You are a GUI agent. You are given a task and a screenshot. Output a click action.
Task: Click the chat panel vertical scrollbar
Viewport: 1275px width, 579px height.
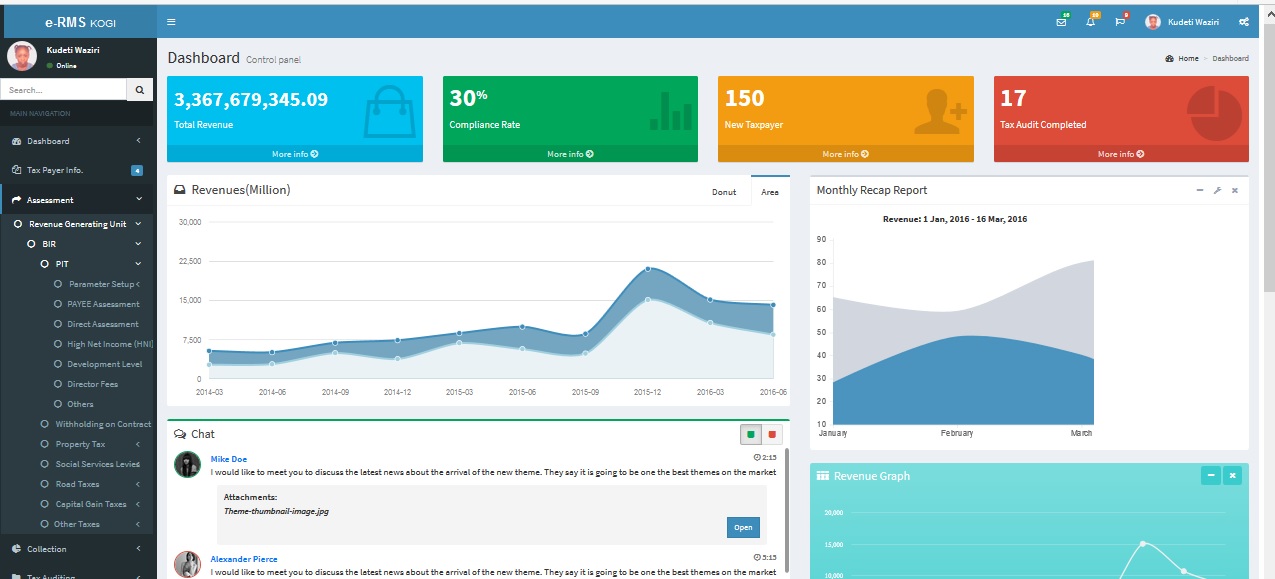786,510
